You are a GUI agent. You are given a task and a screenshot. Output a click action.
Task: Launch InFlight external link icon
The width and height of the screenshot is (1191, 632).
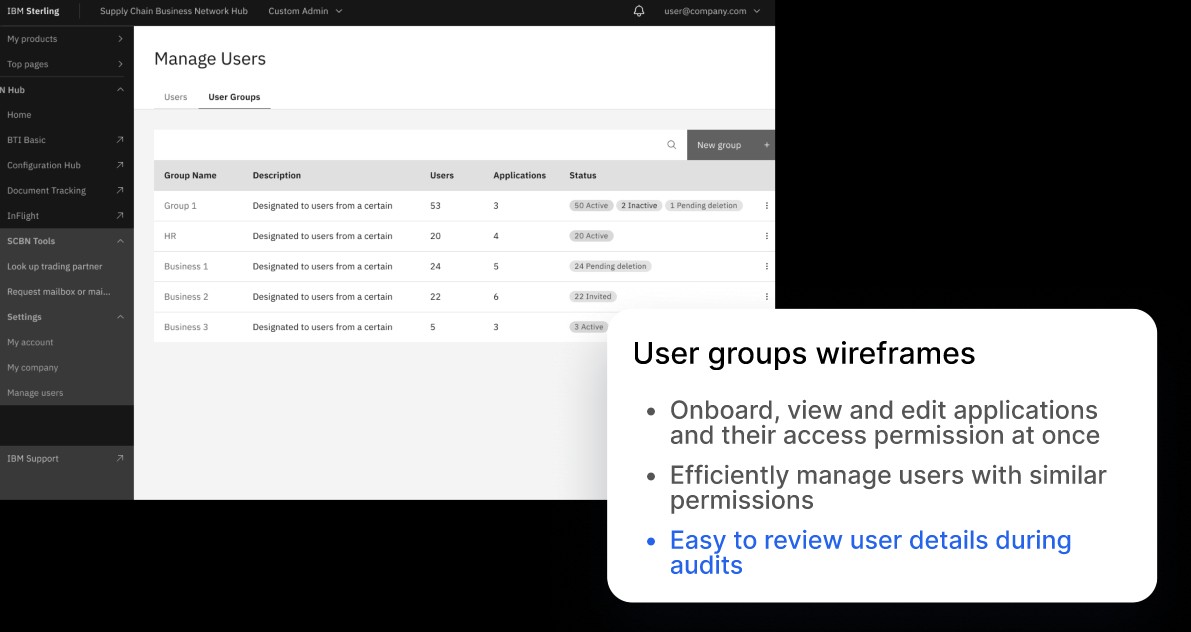(x=119, y=216)
